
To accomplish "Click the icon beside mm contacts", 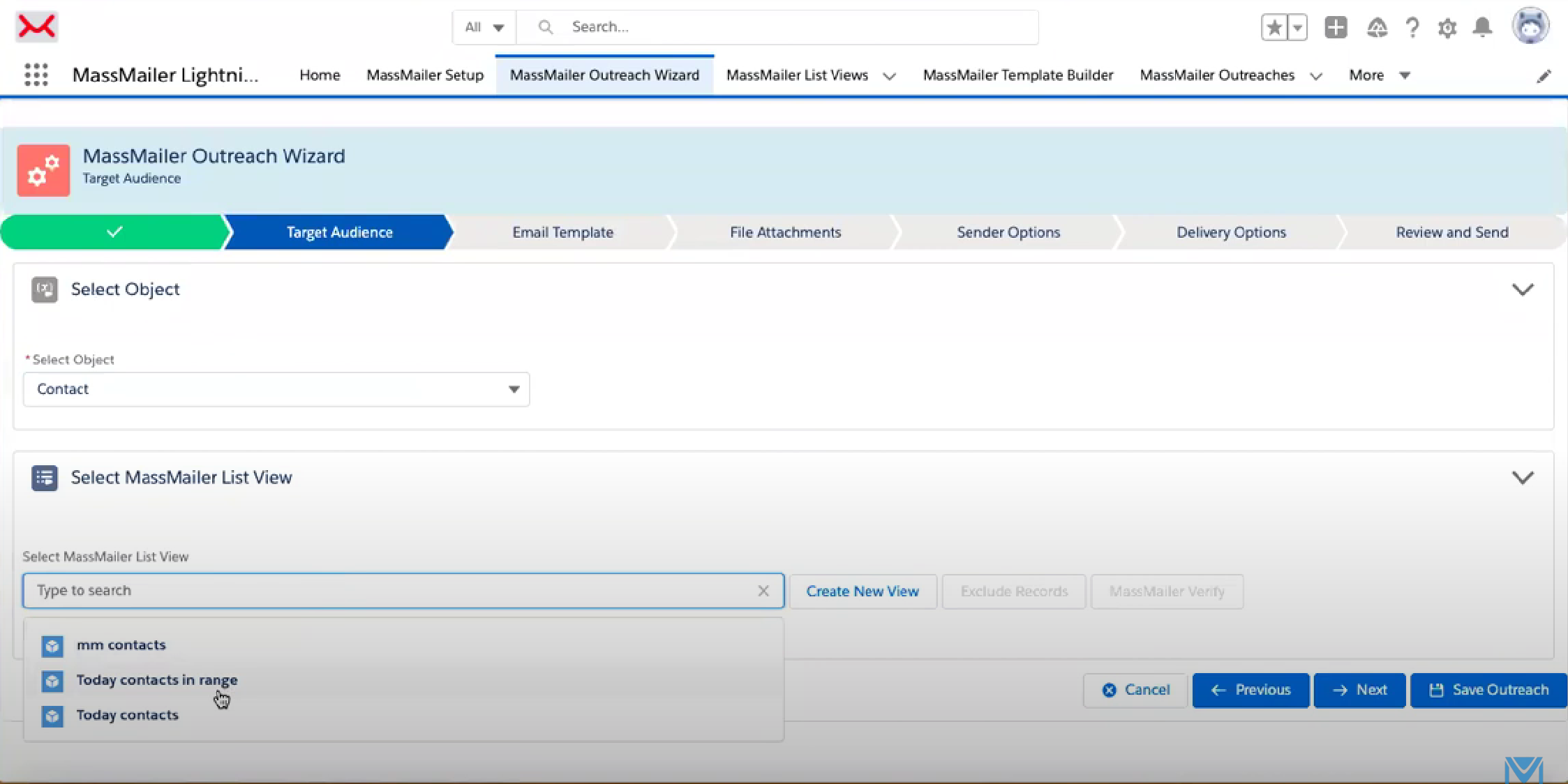I will click(52, 646).
